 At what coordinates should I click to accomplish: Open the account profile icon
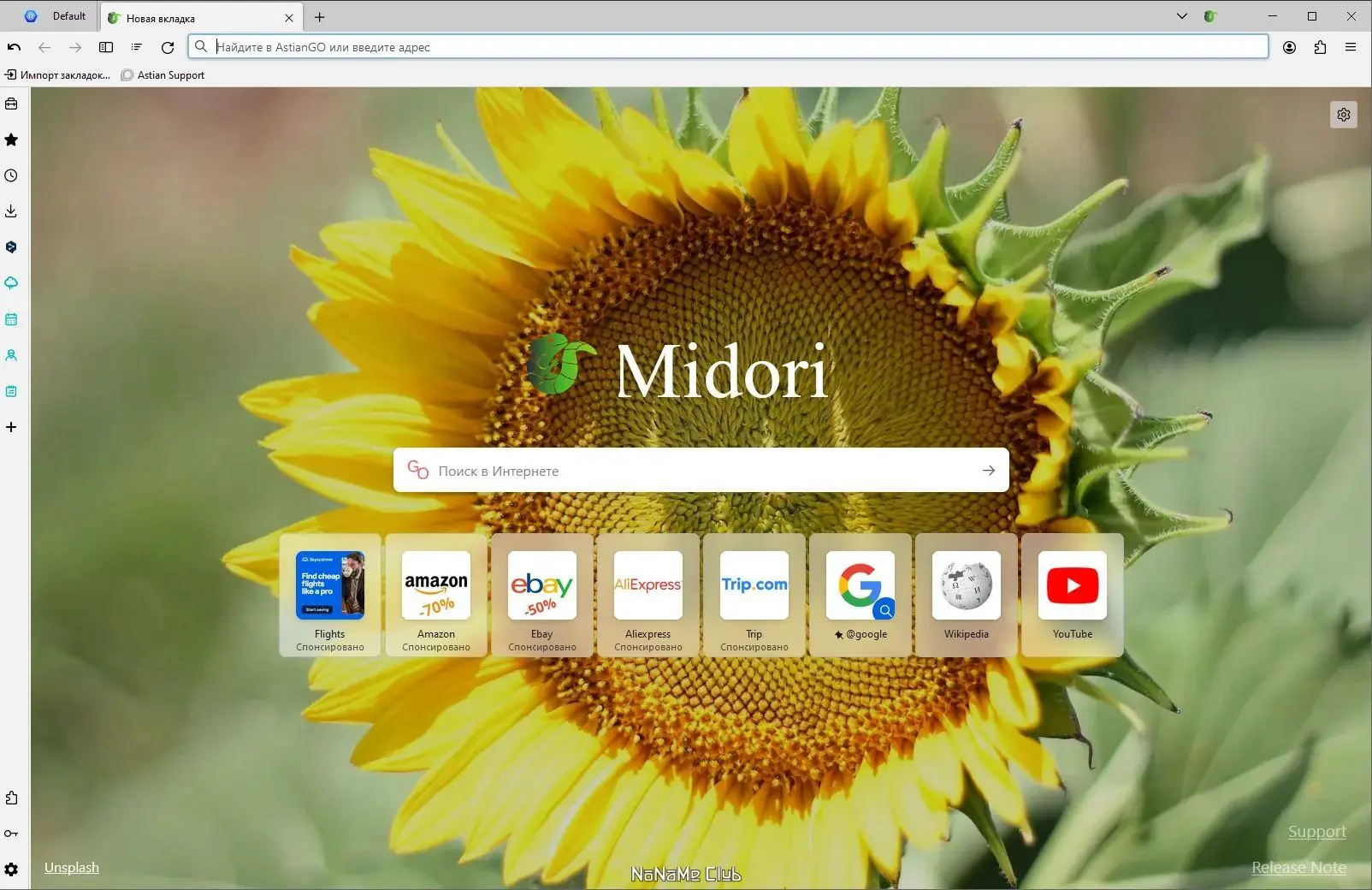[1289, 47]
